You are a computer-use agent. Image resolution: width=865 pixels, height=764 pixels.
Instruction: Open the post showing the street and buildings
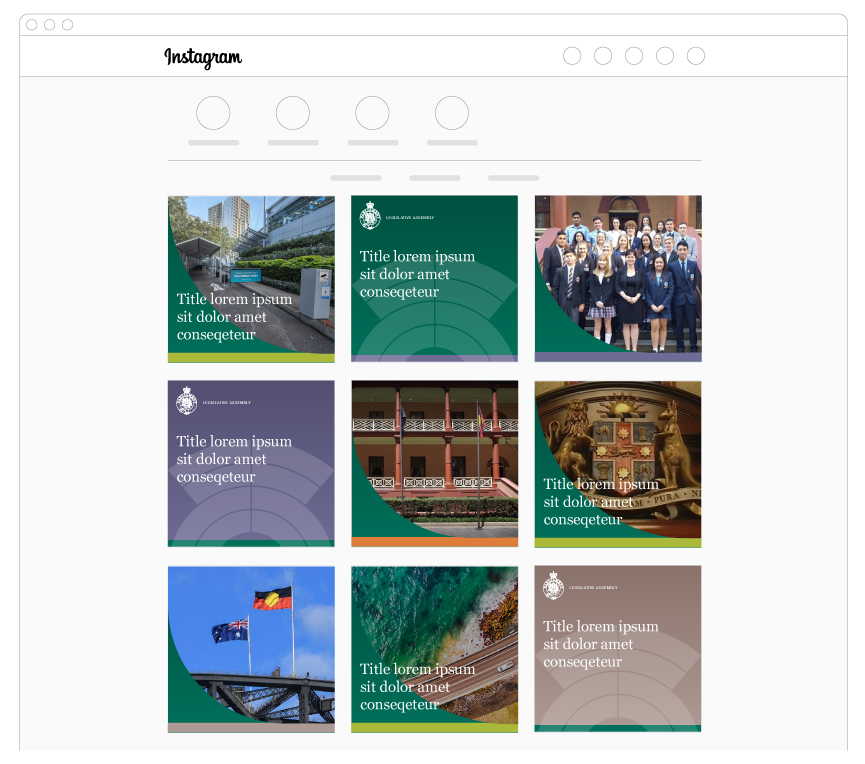tap(251, 279)
